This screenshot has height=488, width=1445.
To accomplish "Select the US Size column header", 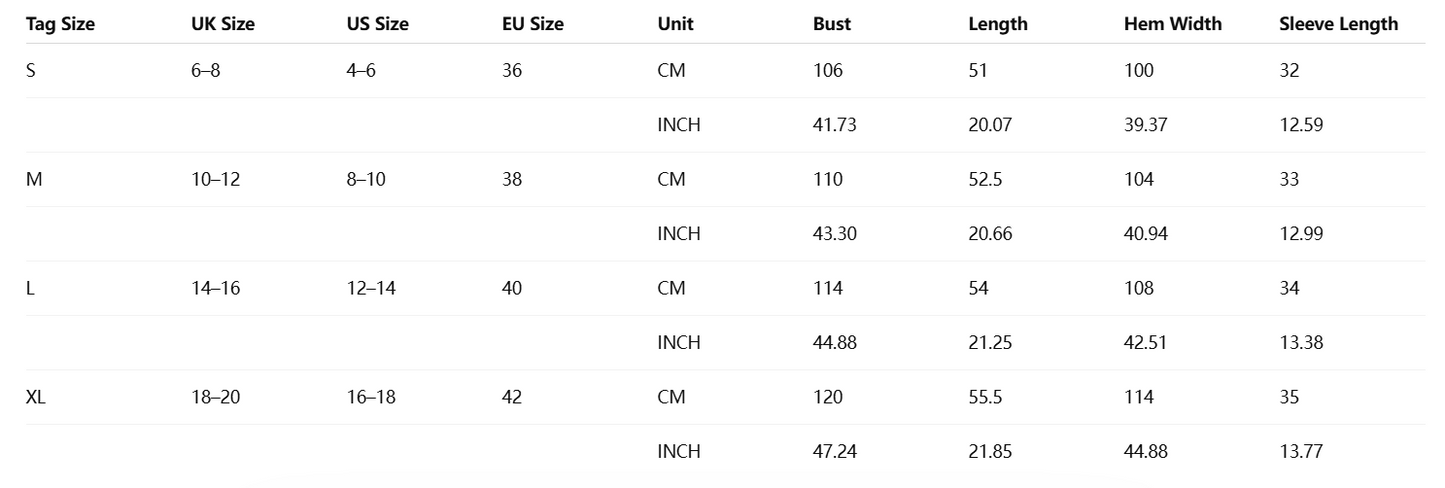I will [377, 24].
